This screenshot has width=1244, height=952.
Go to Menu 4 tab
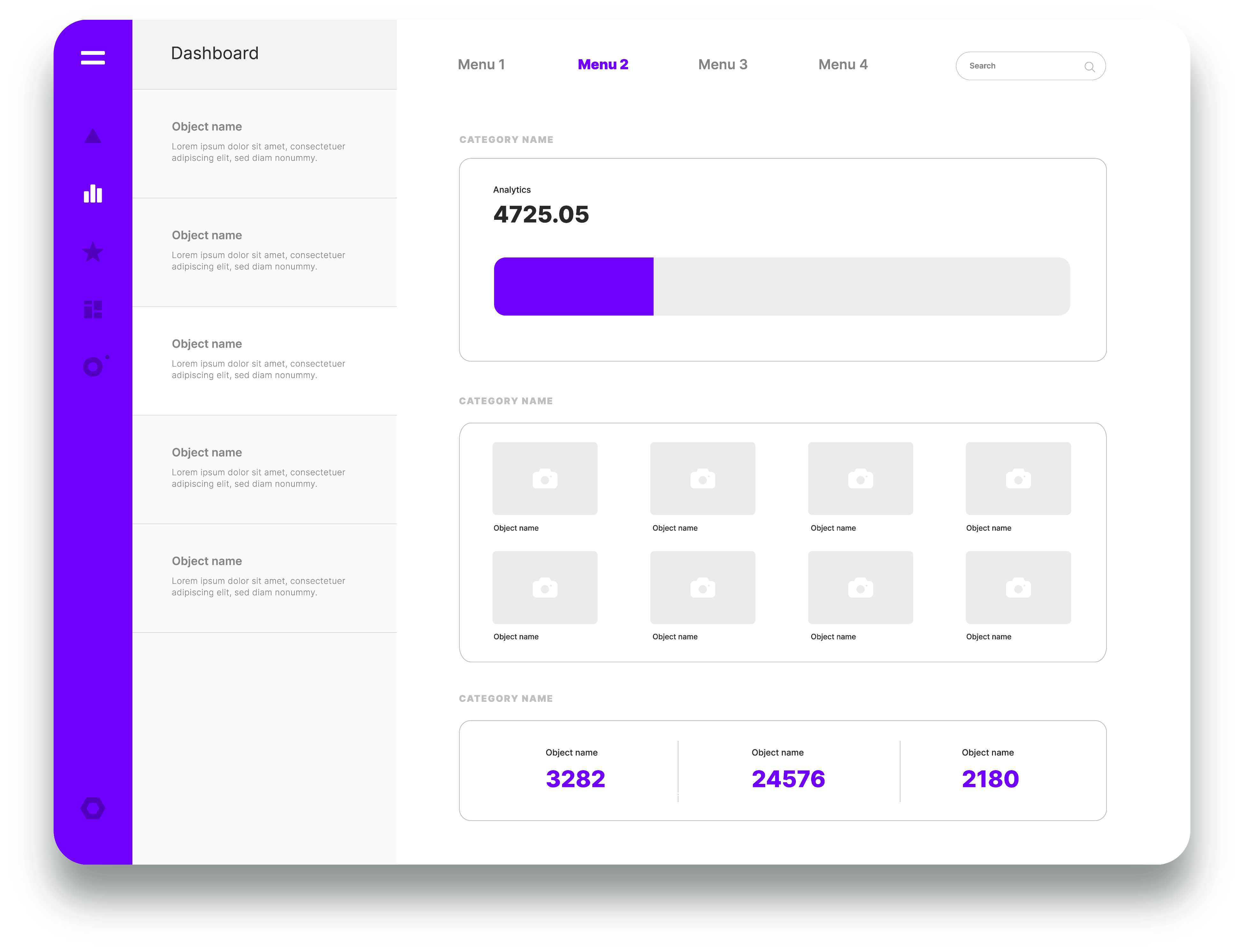842,64
